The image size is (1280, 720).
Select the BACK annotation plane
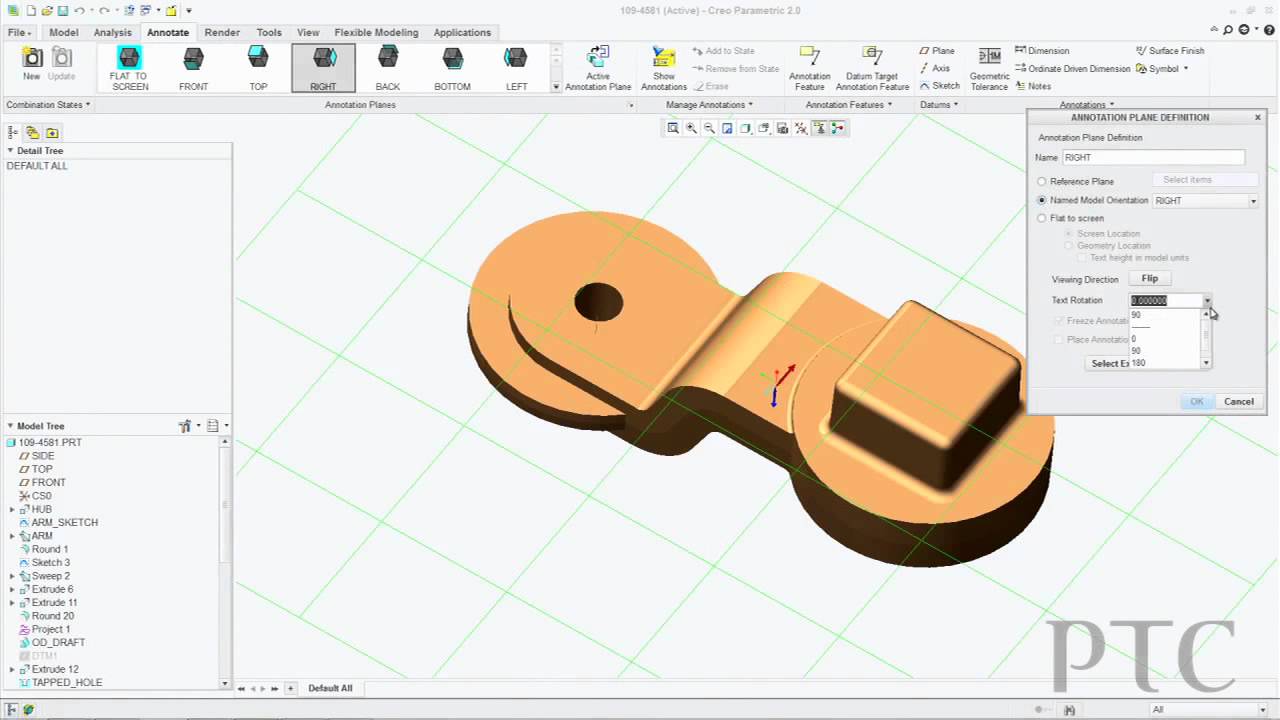[x=388, y=68]
